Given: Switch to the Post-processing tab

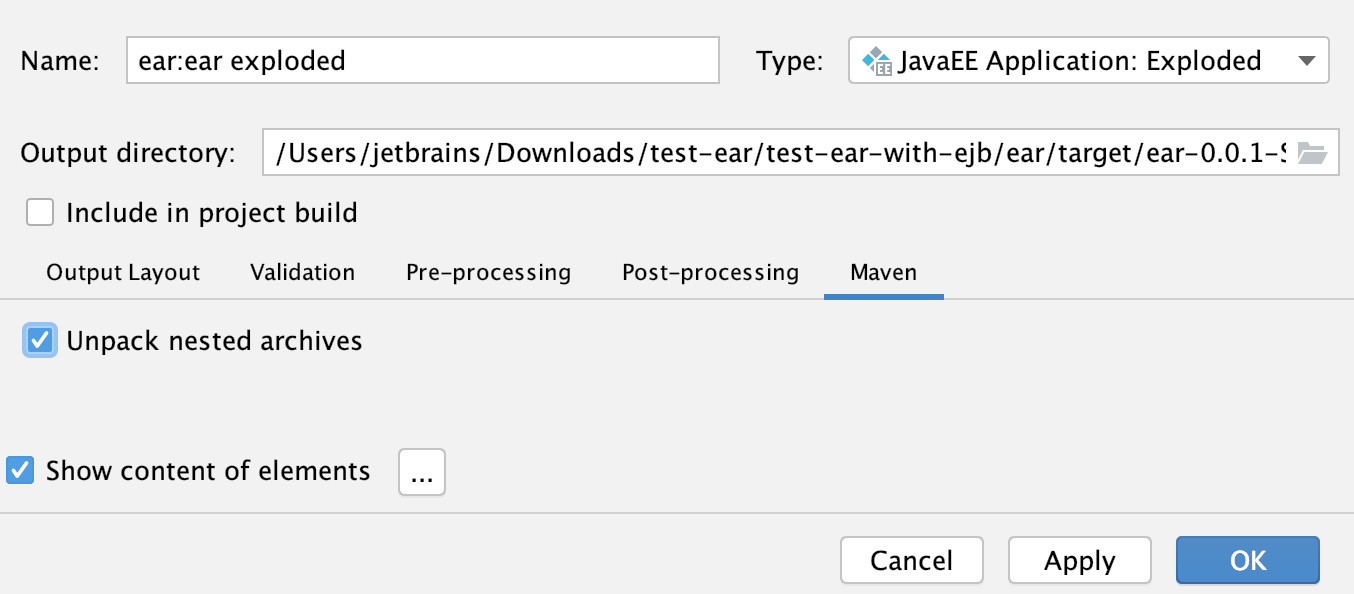Looking at the screenshot, I should point(710,272).
